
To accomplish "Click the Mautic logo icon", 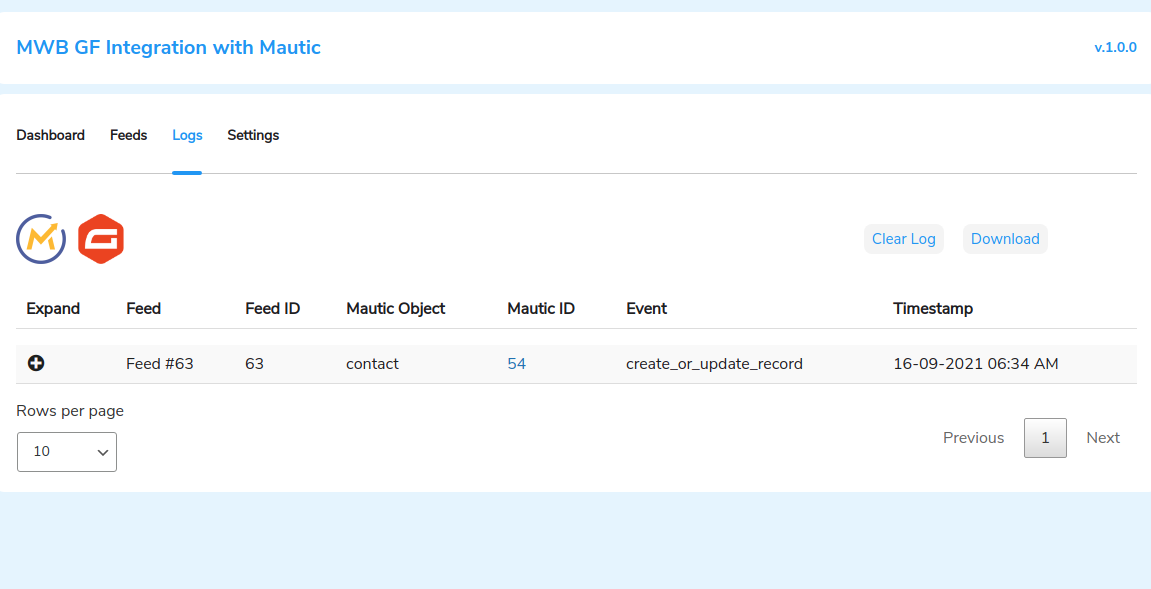I will (x=41, y=239).
